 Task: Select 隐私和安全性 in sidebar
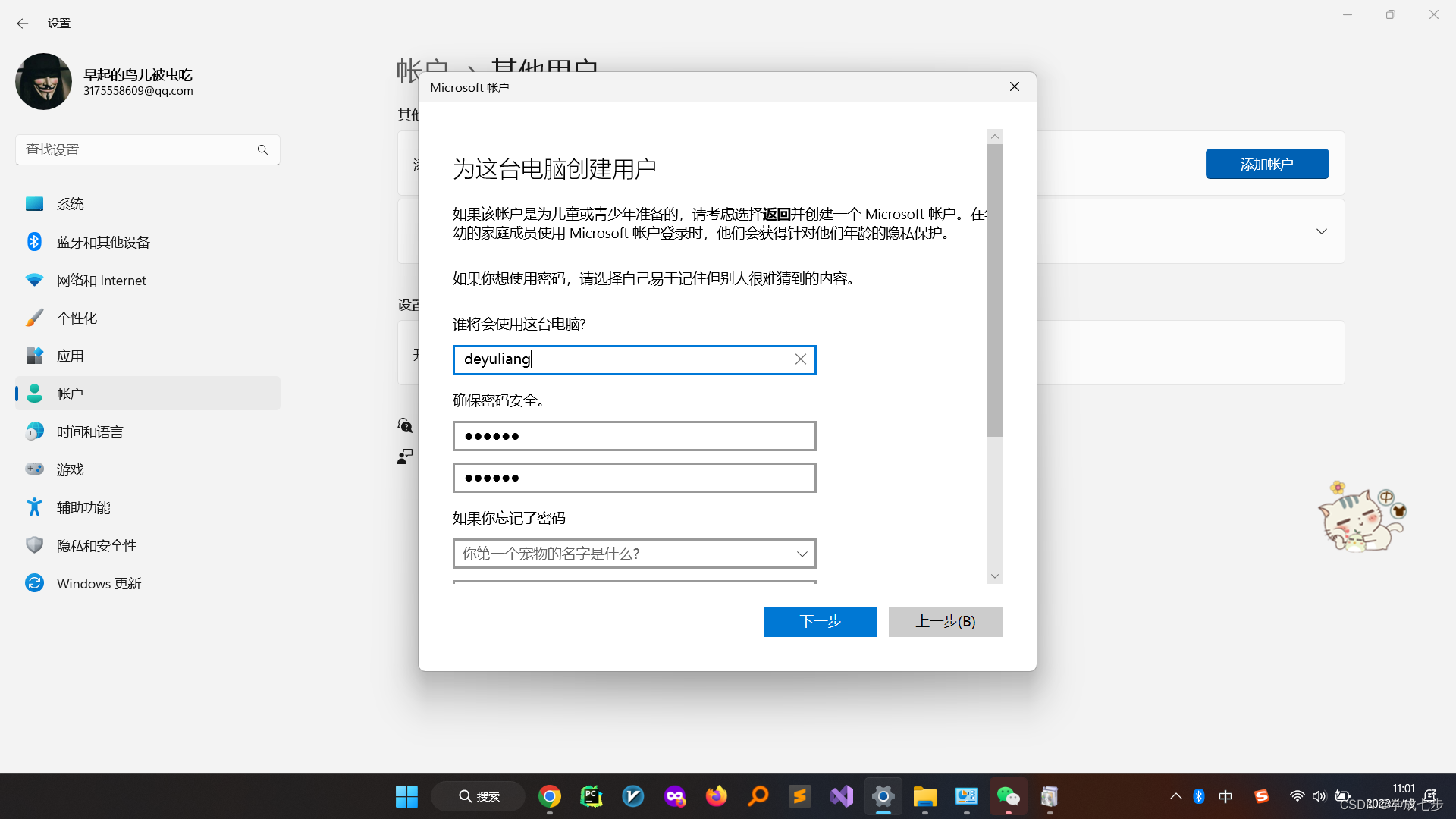coord(96,545)
